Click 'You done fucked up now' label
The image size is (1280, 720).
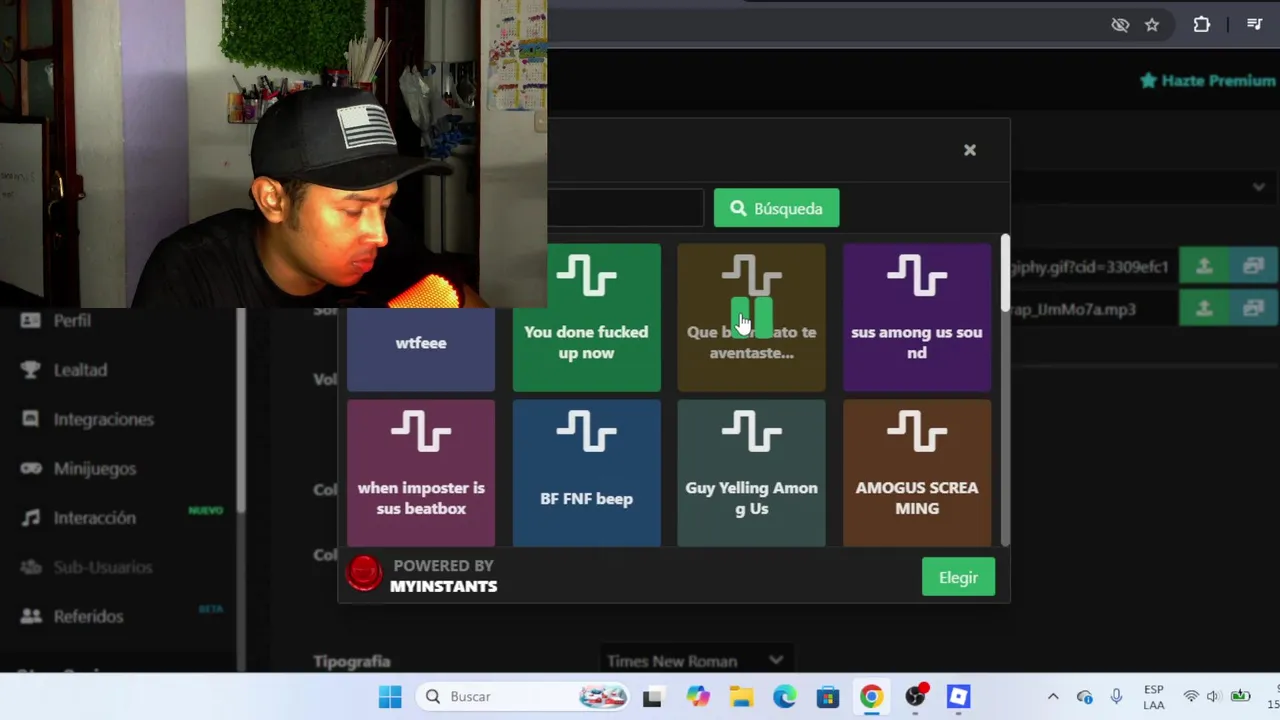[586, 342]
